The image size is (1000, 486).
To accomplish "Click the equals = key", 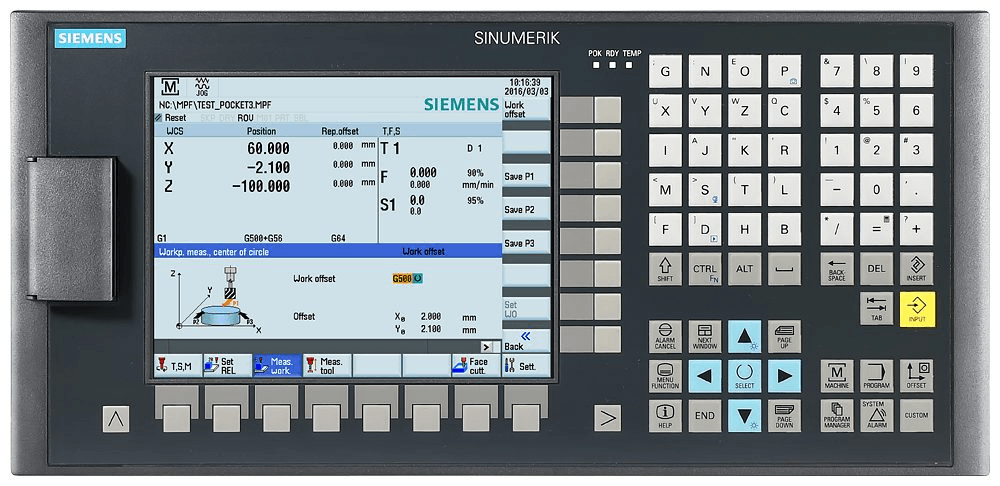I will (x=876, y=230).
